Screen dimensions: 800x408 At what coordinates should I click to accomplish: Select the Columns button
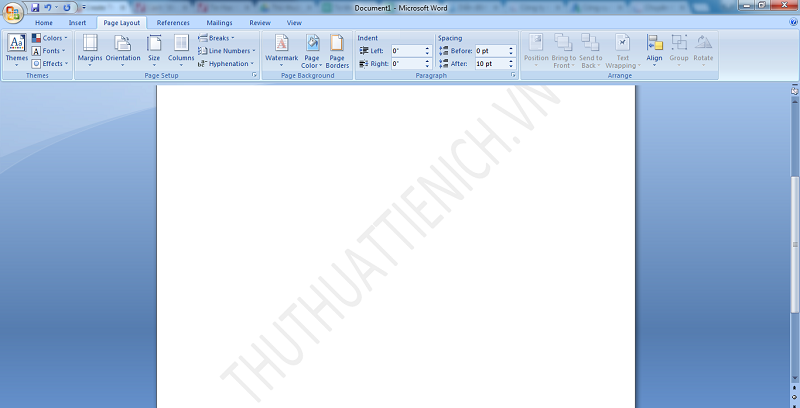181,48
